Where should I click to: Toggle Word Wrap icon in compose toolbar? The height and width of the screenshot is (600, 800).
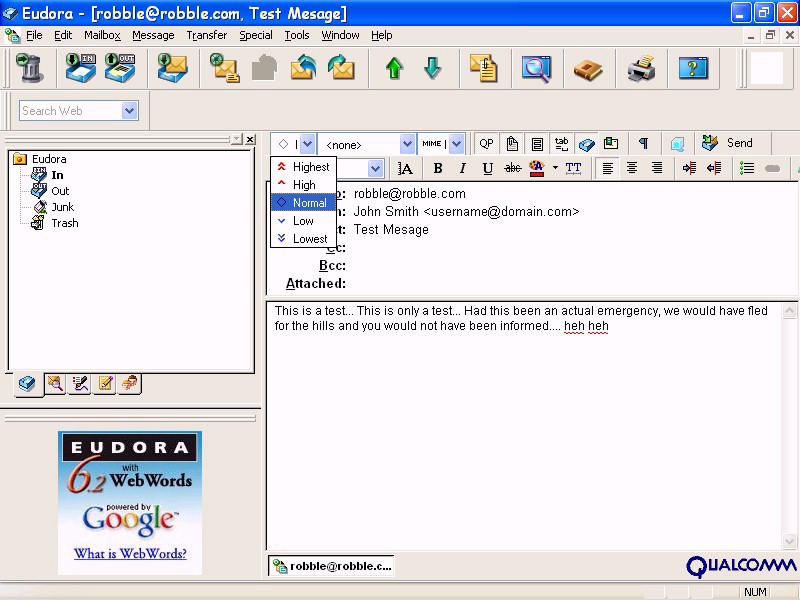click(x=537, y=144)
